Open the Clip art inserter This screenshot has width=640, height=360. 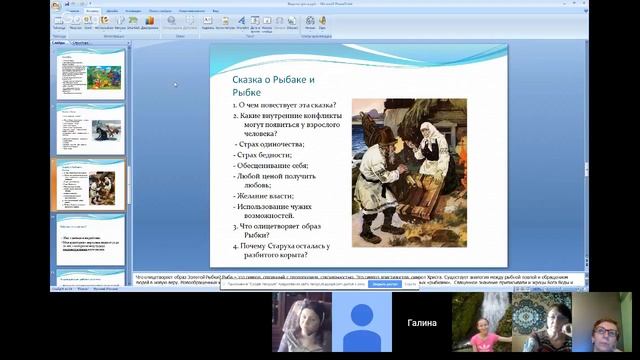click(88, 22)
